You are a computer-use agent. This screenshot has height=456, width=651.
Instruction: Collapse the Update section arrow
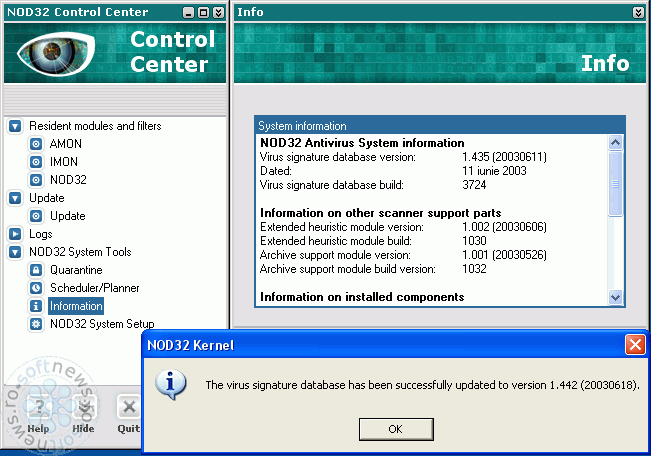tap(15, 198)
